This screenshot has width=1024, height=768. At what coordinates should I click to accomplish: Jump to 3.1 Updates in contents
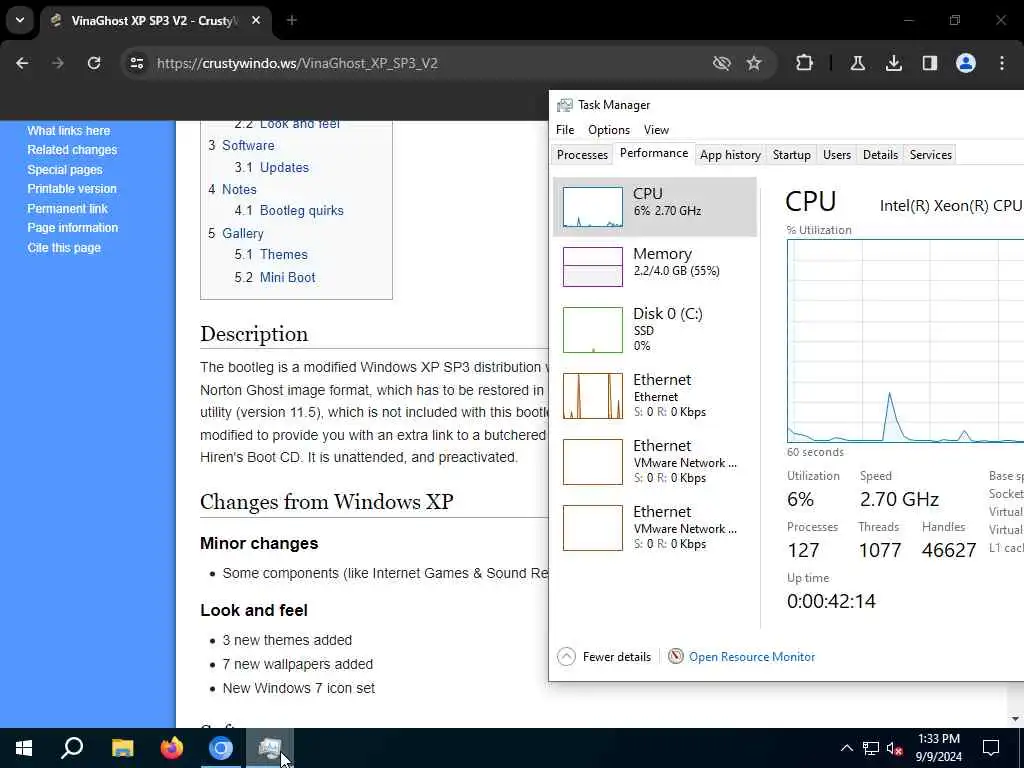click(x=271, y=167)
